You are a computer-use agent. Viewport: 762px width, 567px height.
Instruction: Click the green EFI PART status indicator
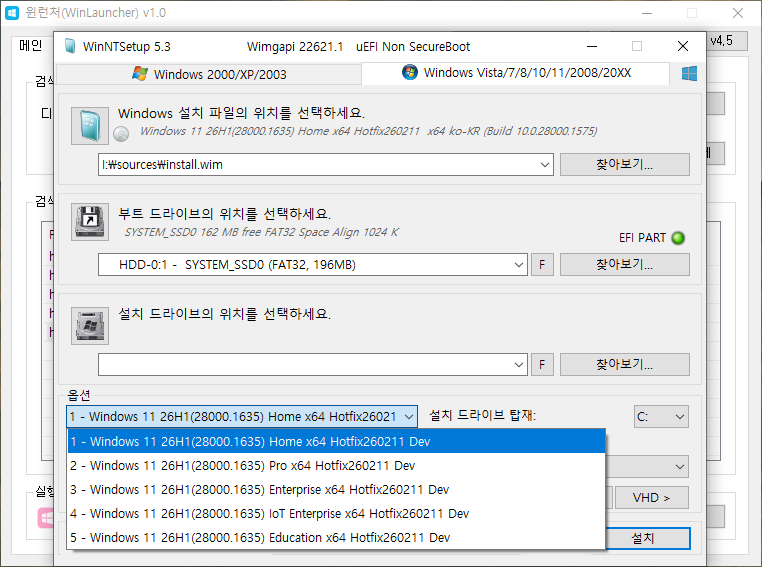tap(678, 238)
